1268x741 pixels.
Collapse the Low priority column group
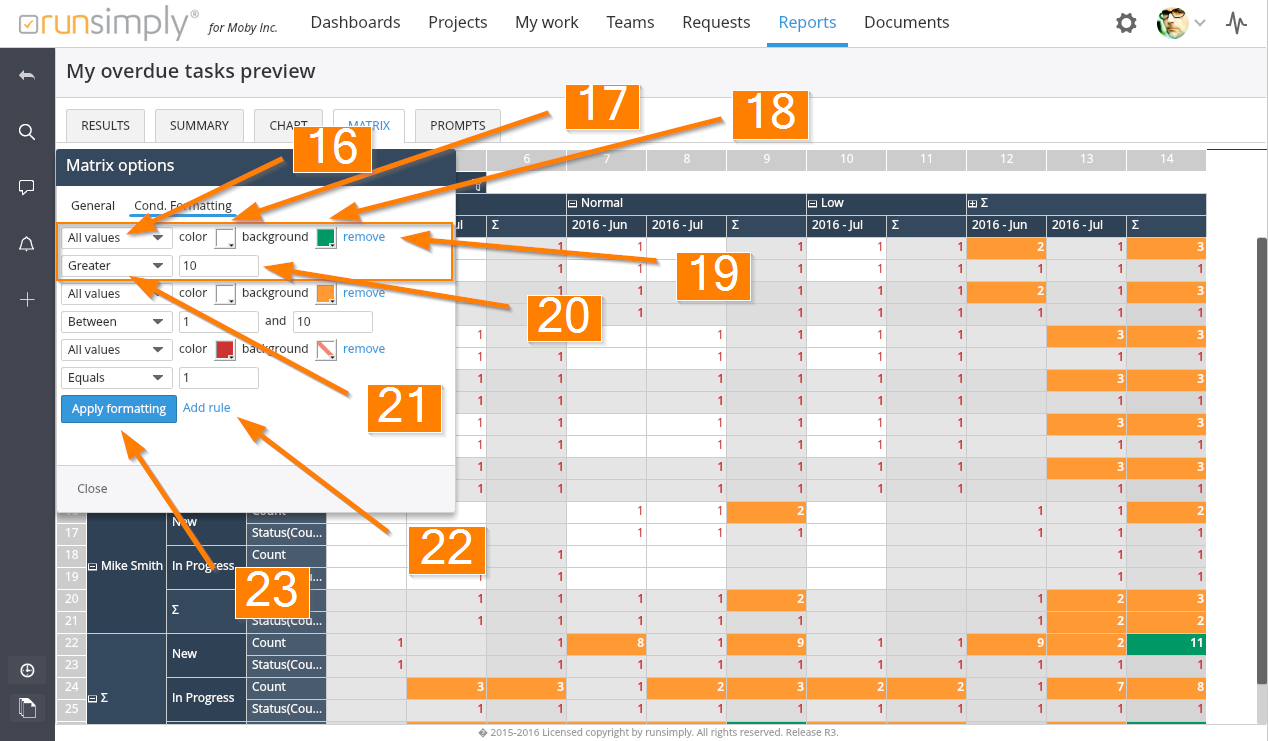pos(812,203)
